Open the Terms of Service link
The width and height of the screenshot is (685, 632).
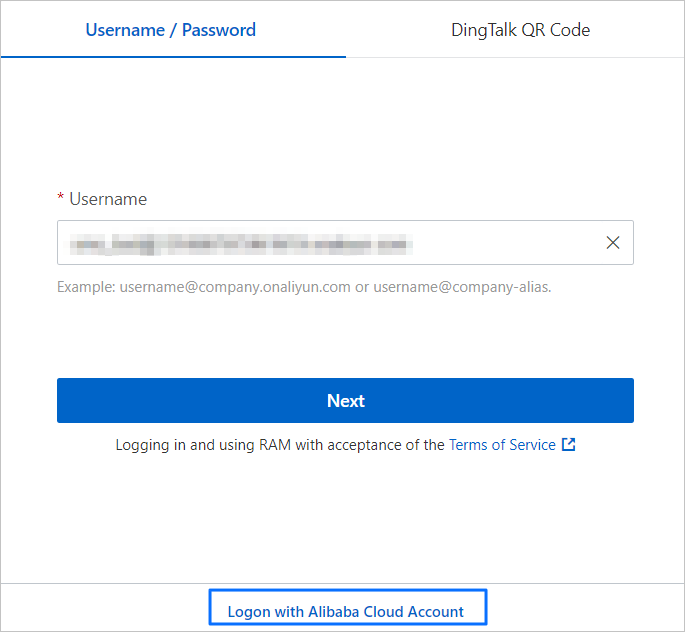point(502,445)
